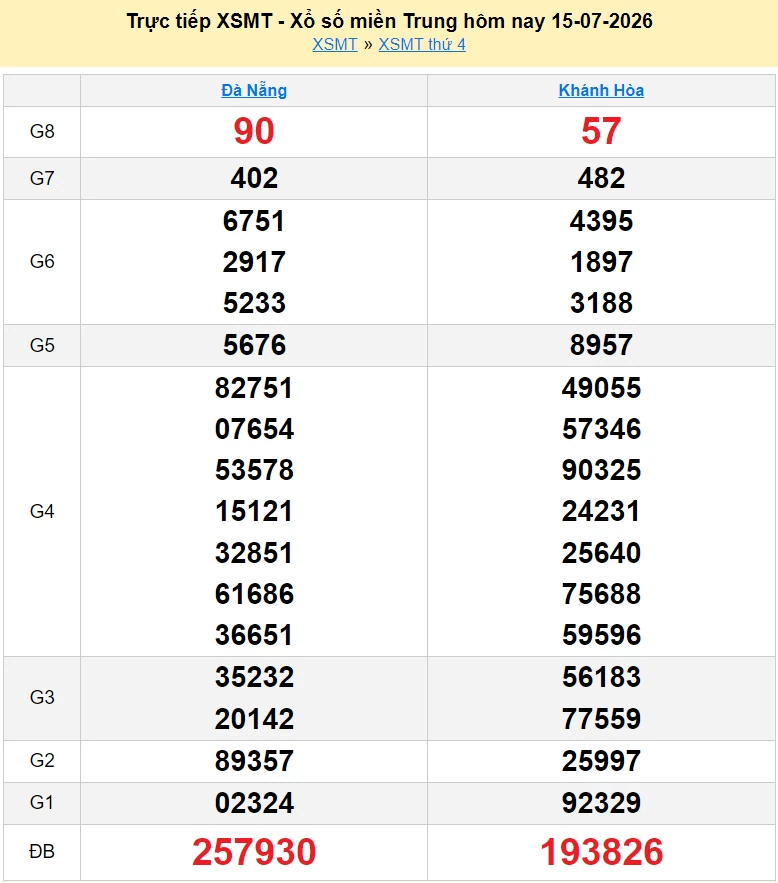Select Khánh Hòa special prize 193826
Viewport: 778px width, 883px height.
pyautogui.click(x=601, y=851)
